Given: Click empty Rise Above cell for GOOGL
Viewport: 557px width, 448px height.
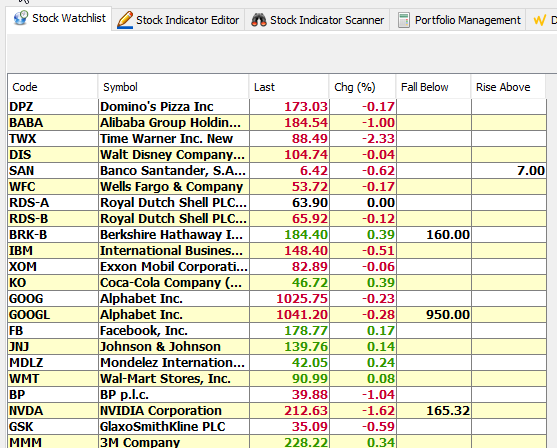Looking at the screenshot, I should (x=509, y=314).
